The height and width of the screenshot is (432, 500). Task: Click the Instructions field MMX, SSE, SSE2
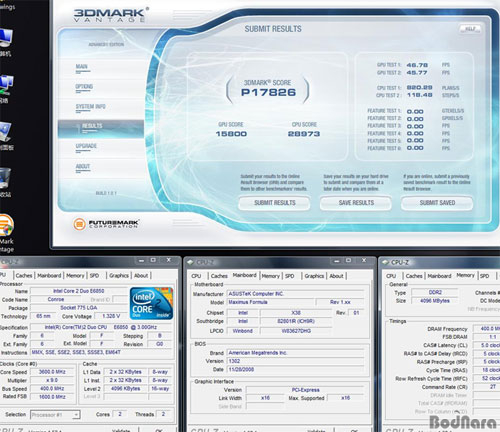pos(102,352)
